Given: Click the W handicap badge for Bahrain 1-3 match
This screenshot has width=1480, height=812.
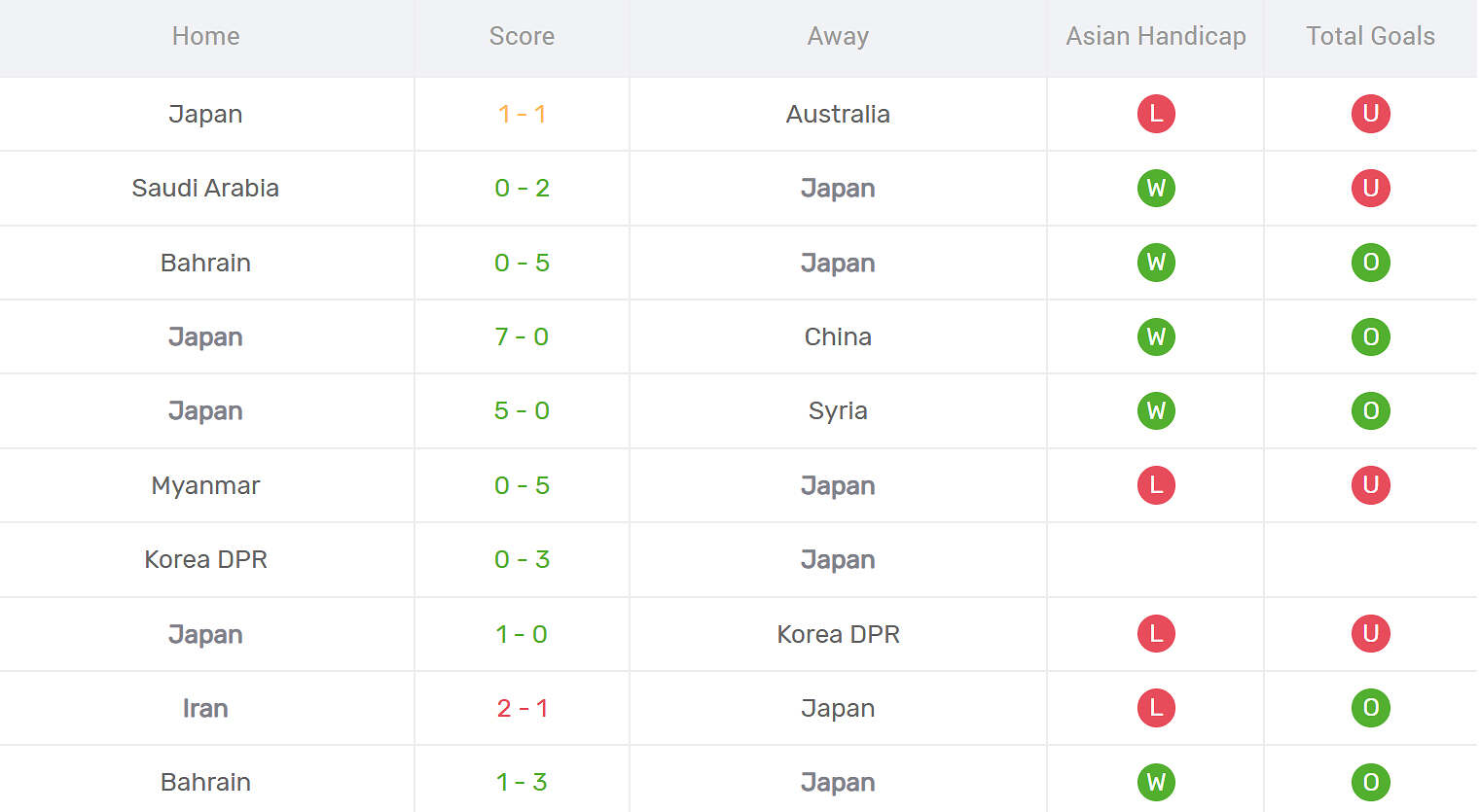Looking at the screenshot, I should click(x=1156, y=782).
